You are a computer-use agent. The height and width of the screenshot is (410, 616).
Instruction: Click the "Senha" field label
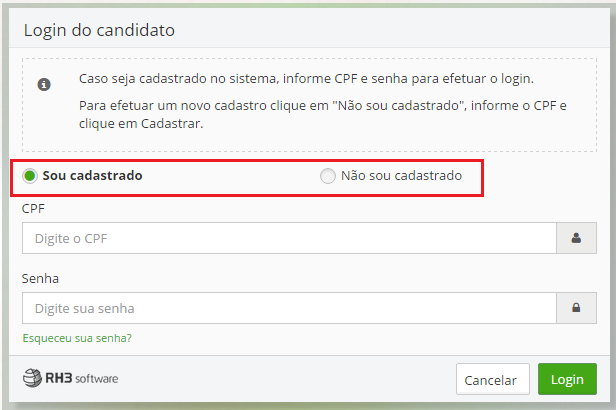pos(40,278)
